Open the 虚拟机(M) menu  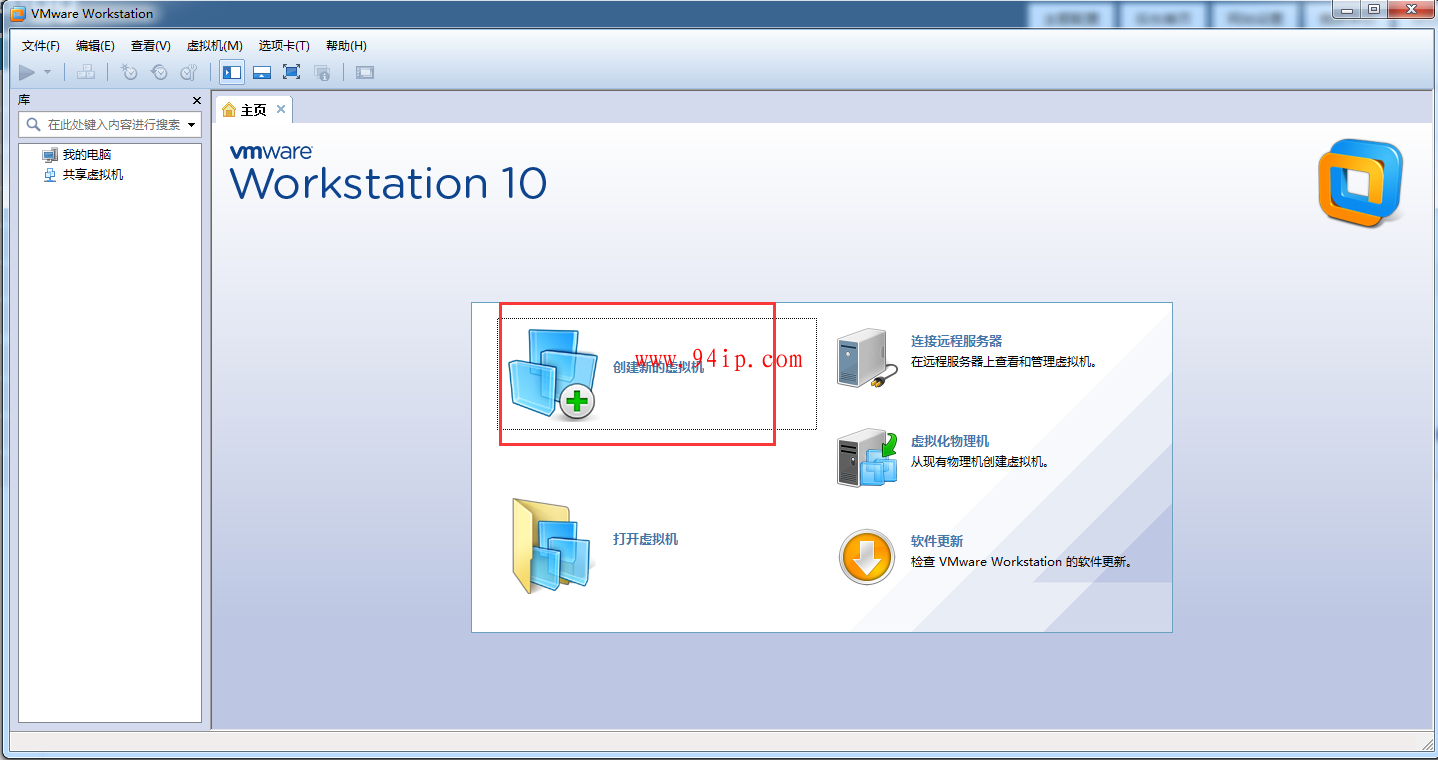[x=214, y=46]
